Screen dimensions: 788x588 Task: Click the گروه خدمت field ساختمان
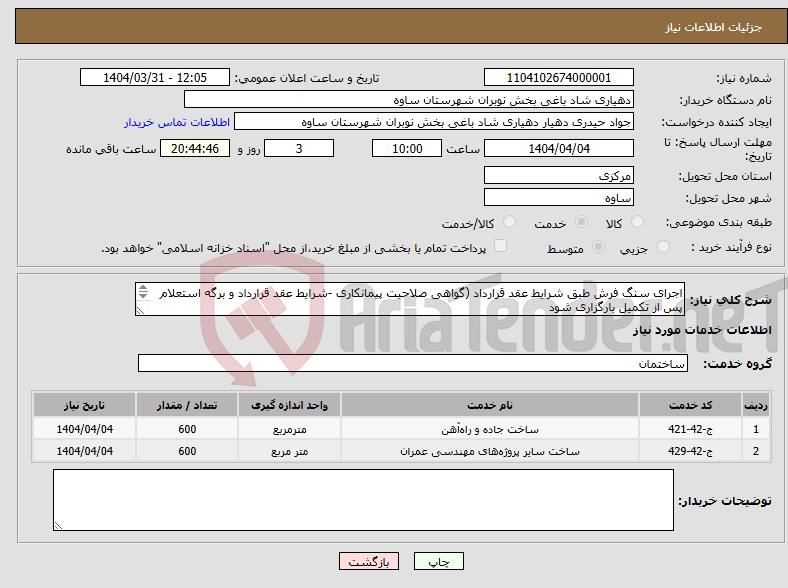[413, 363]
